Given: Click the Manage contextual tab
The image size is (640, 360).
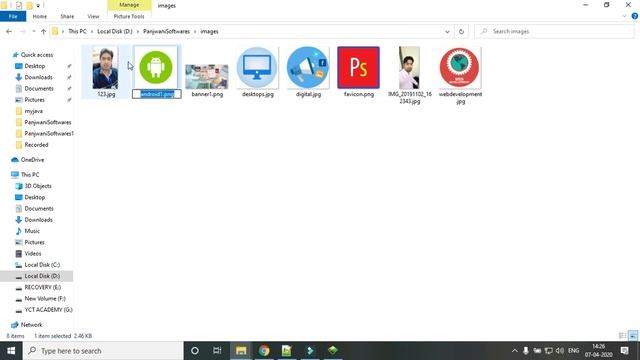Looking at the screenshot, I should 129,5.
